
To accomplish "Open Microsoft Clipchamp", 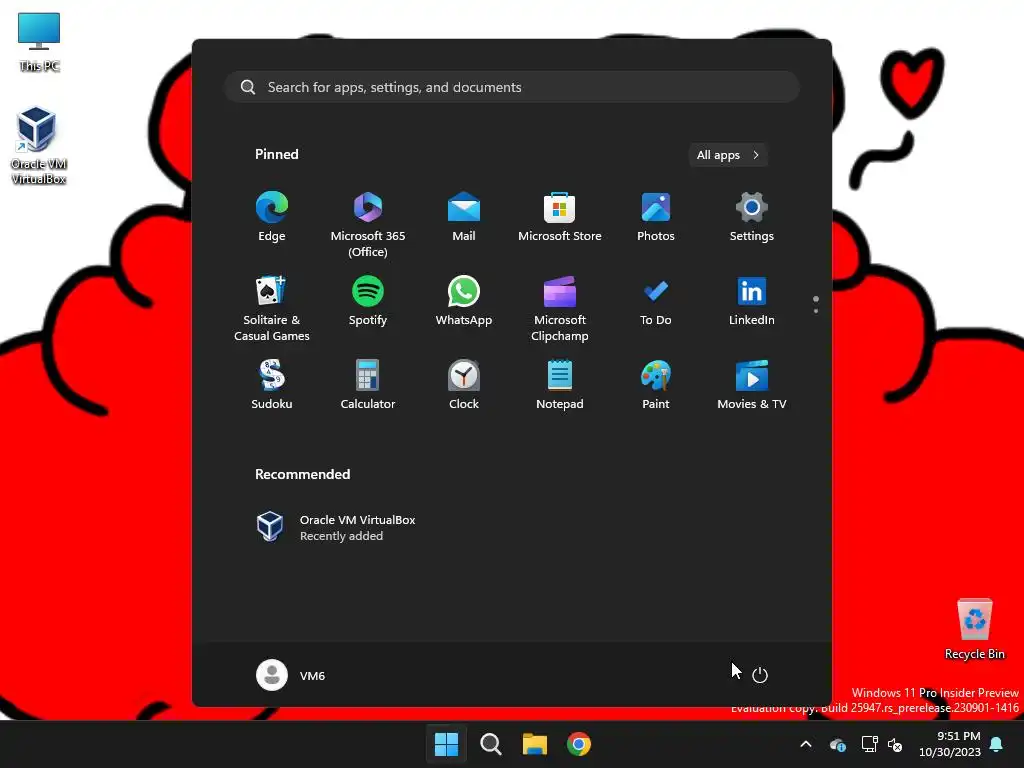I will point(560,308).
